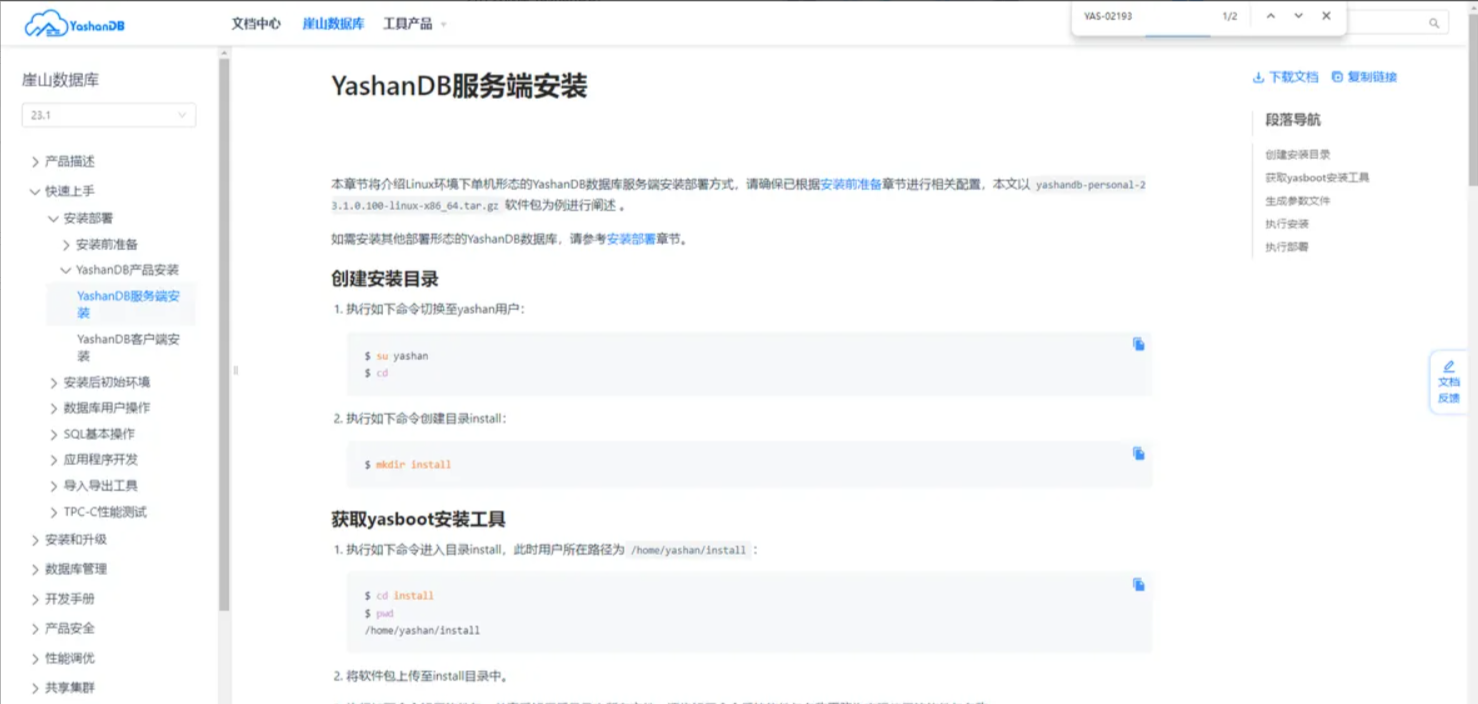Click the download document icon
Screen dimensions: 1478x704
[x=1258, y=77]
